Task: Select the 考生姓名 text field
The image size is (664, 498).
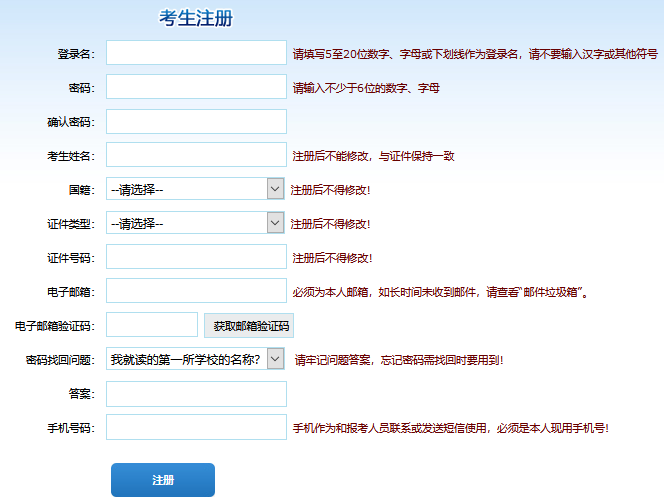Action: pyautogui.click(x=196, y=155)
